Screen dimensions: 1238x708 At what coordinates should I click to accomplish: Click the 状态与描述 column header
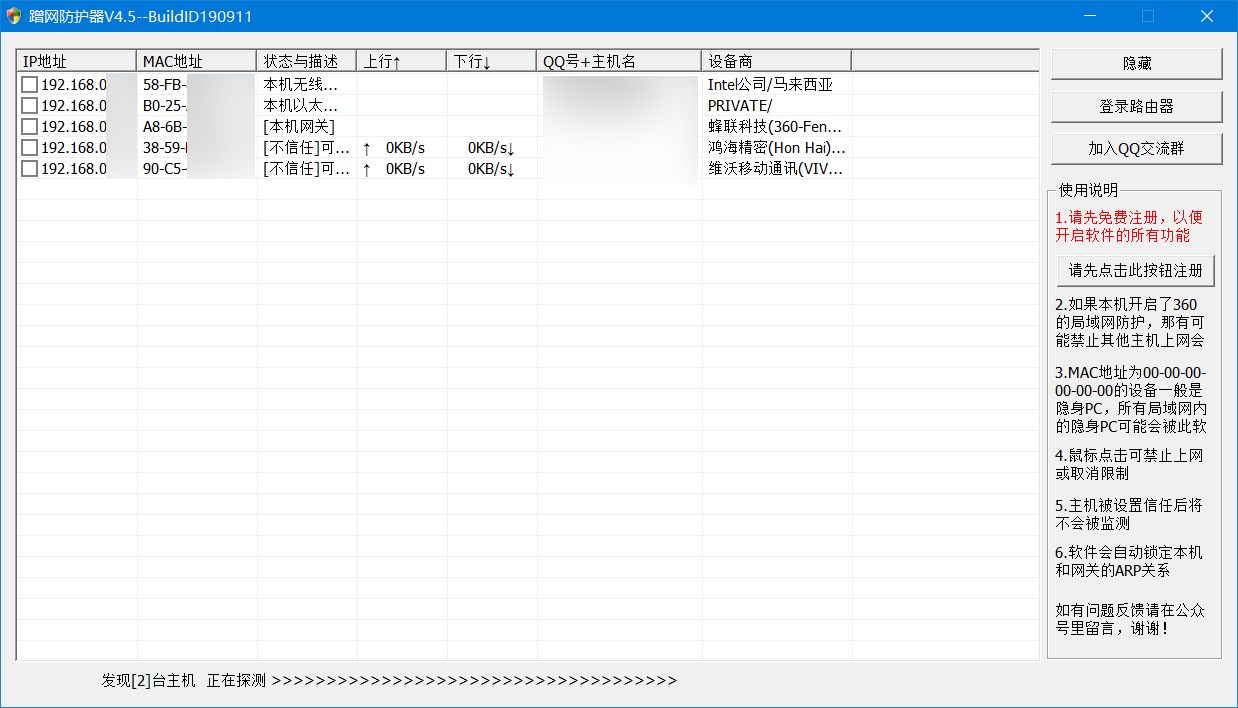[x=306, y=61]
